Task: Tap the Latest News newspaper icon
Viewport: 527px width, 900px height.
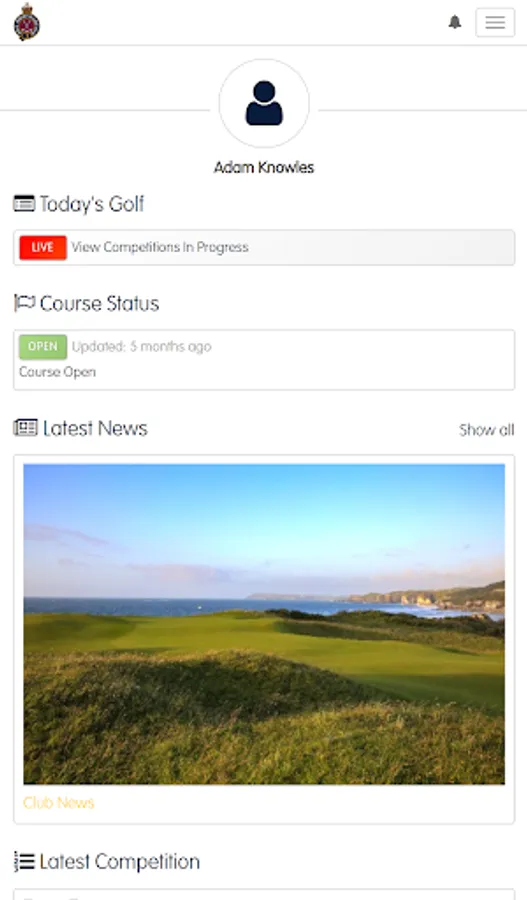Action: tap(25, 428)
